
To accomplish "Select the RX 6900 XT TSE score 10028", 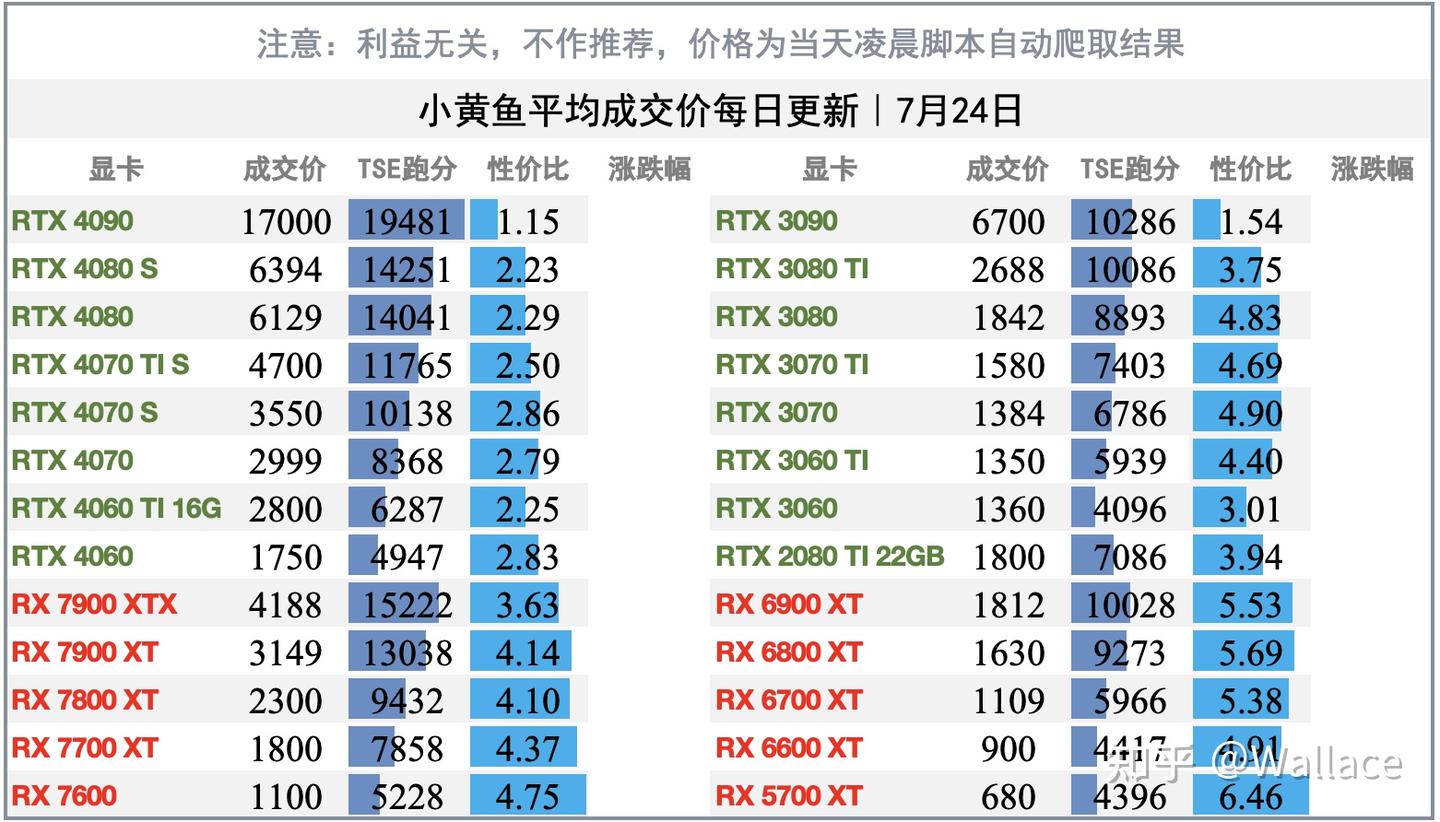I will click(x=1130, y=606).
